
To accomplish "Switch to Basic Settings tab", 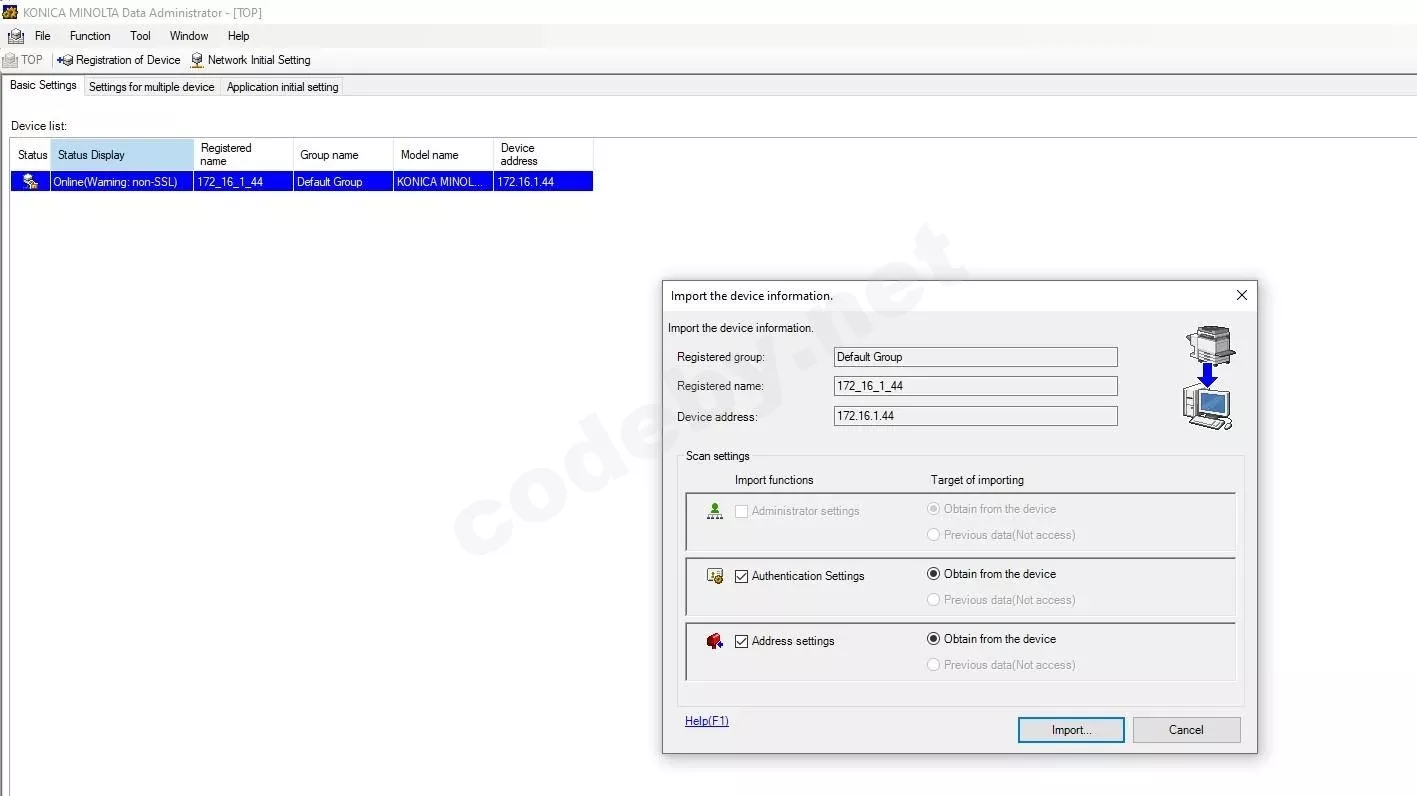I will (x=43, y=86).
